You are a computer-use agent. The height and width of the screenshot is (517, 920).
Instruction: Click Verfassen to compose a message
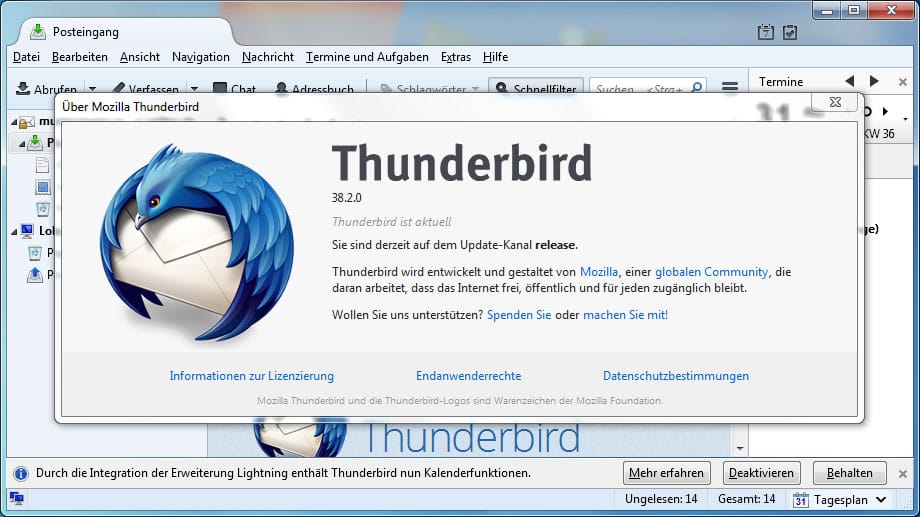pos(146,89)
